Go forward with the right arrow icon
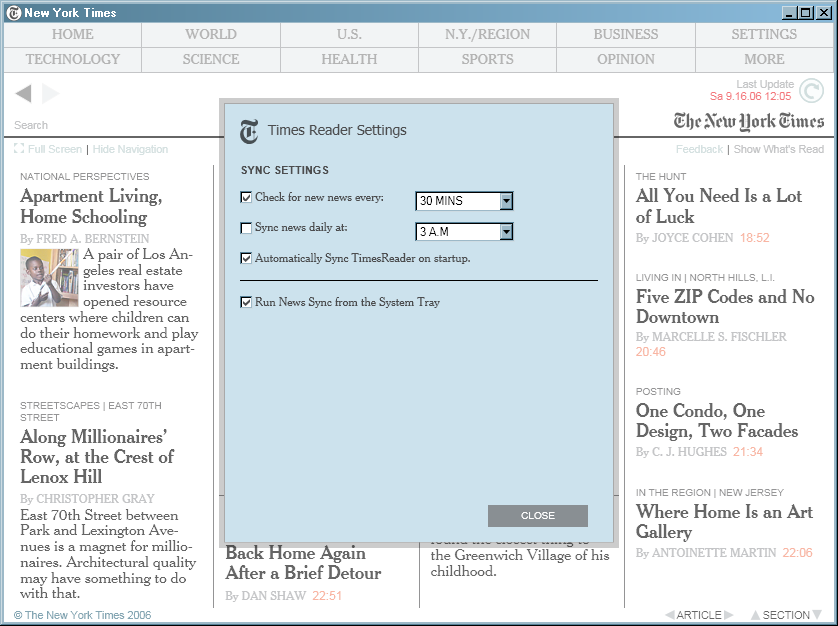The width and height of the screenshot is (838, 626). [50, 94]
